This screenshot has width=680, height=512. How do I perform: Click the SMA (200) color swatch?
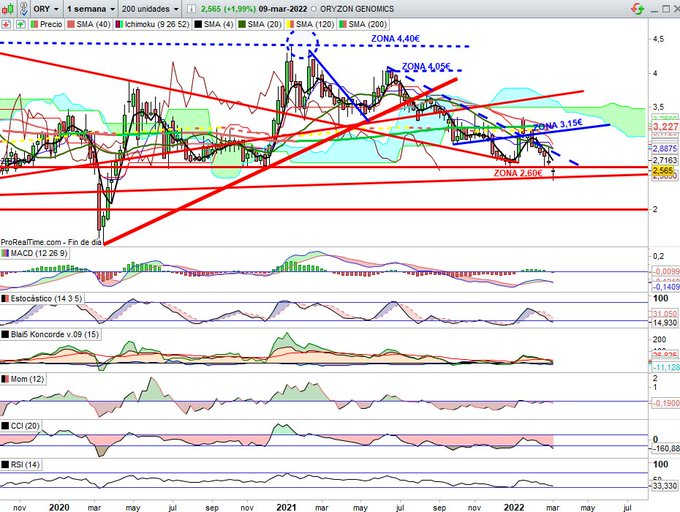pos(343,24)
